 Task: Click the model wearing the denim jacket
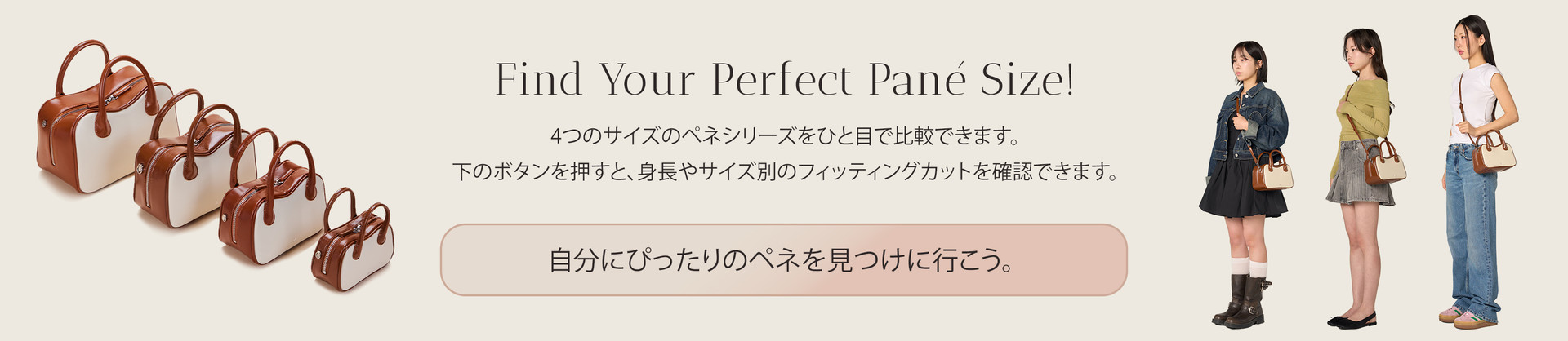pyautogui.click(x=1243, y=184)
